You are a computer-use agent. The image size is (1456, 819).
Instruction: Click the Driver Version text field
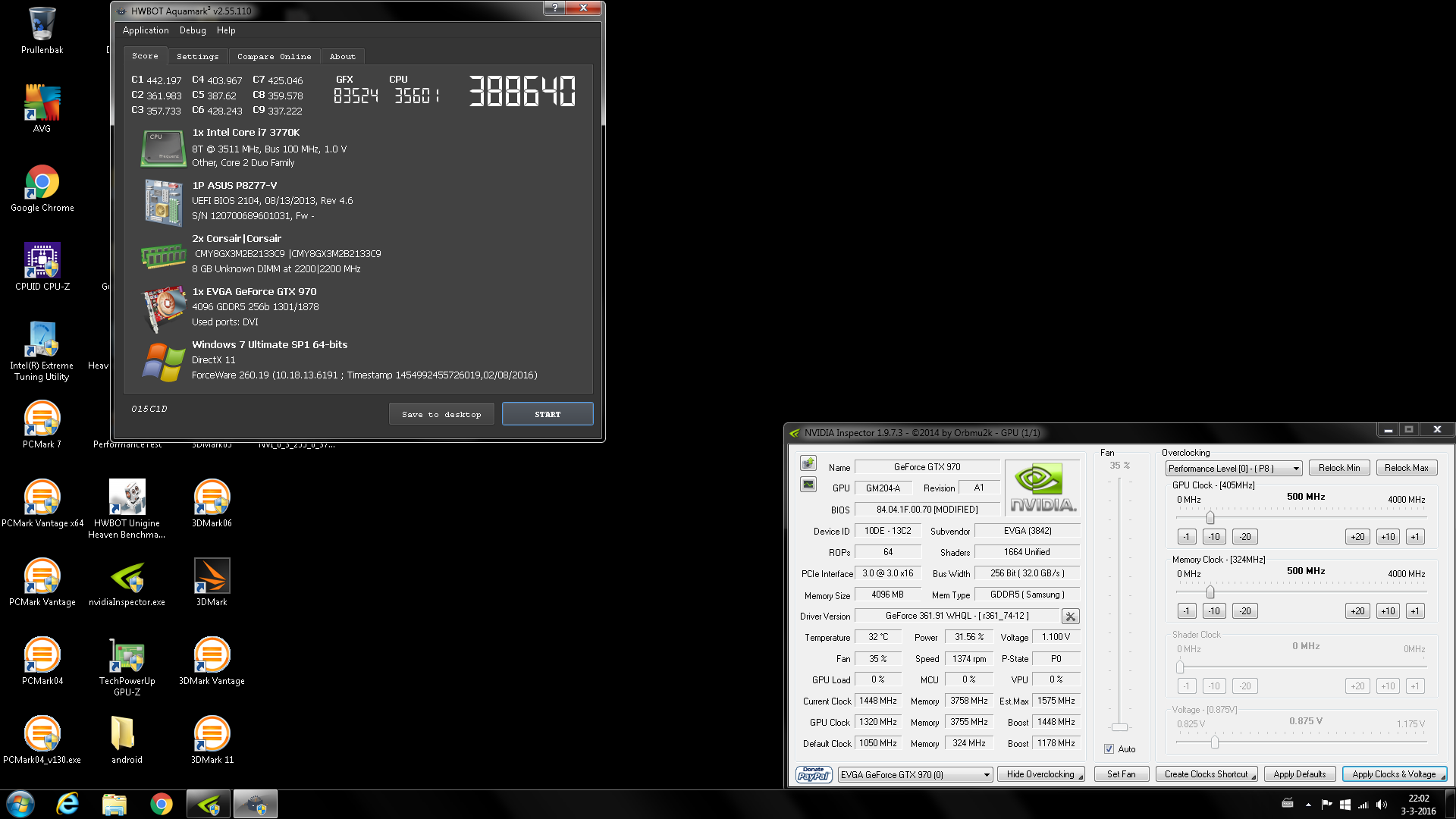point(957,616)
